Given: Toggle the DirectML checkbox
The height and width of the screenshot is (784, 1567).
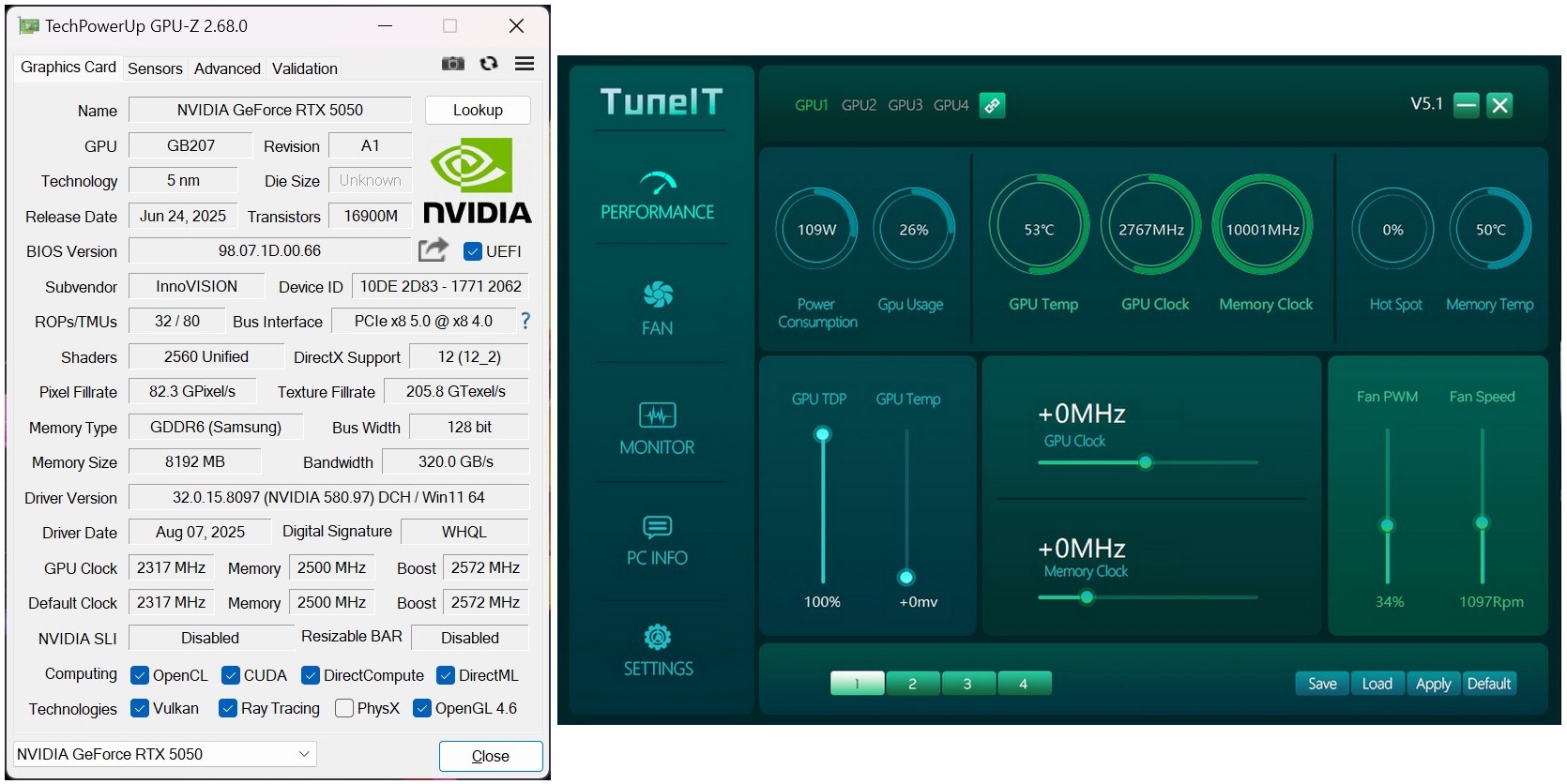Looking at the screenshot, I should [446, 675].
